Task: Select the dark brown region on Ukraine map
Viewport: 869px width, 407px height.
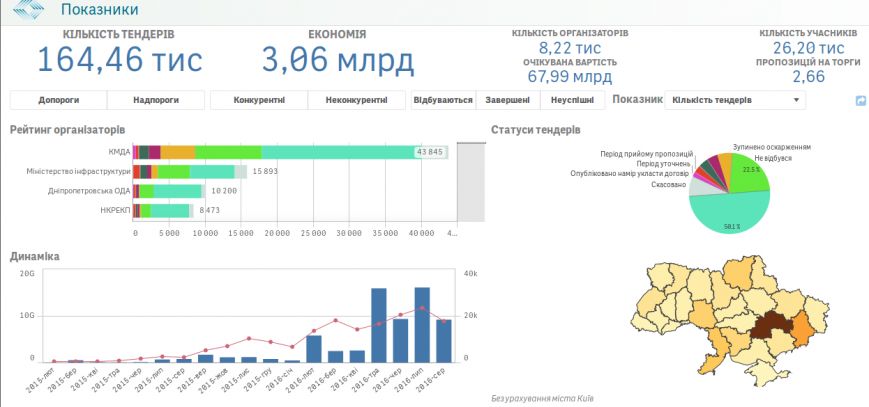Action: [x=771, y=325]
